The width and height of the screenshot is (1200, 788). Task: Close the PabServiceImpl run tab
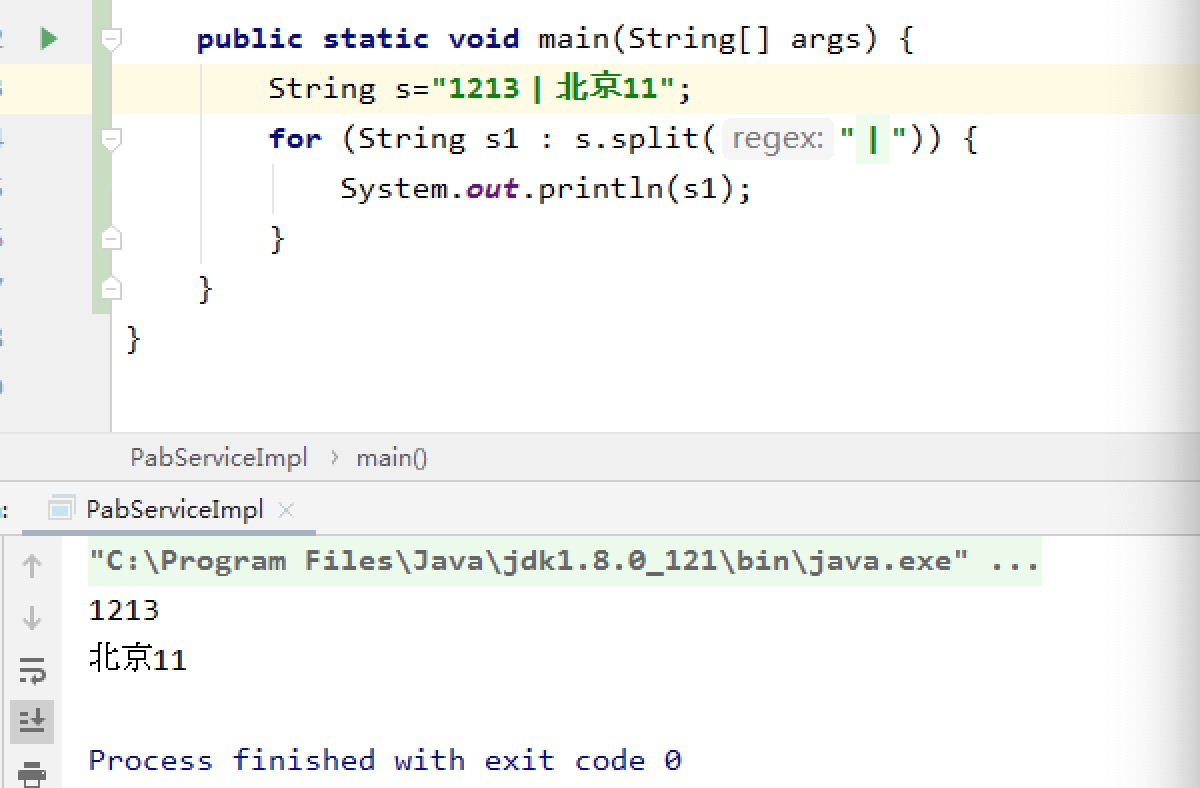pos(286,510)
